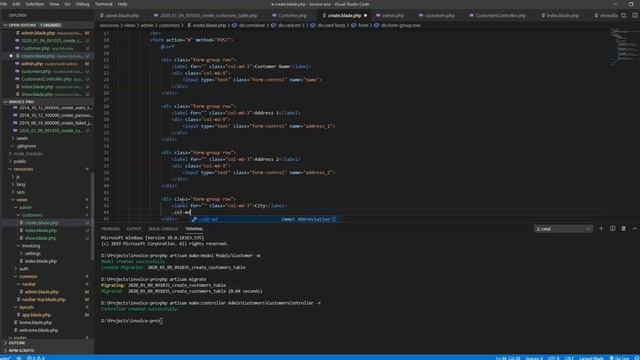The height and width of the screenshot is (360, 640).
Task: Click the div.form-group.row breadcrumb segment
Action: point(400,25)
